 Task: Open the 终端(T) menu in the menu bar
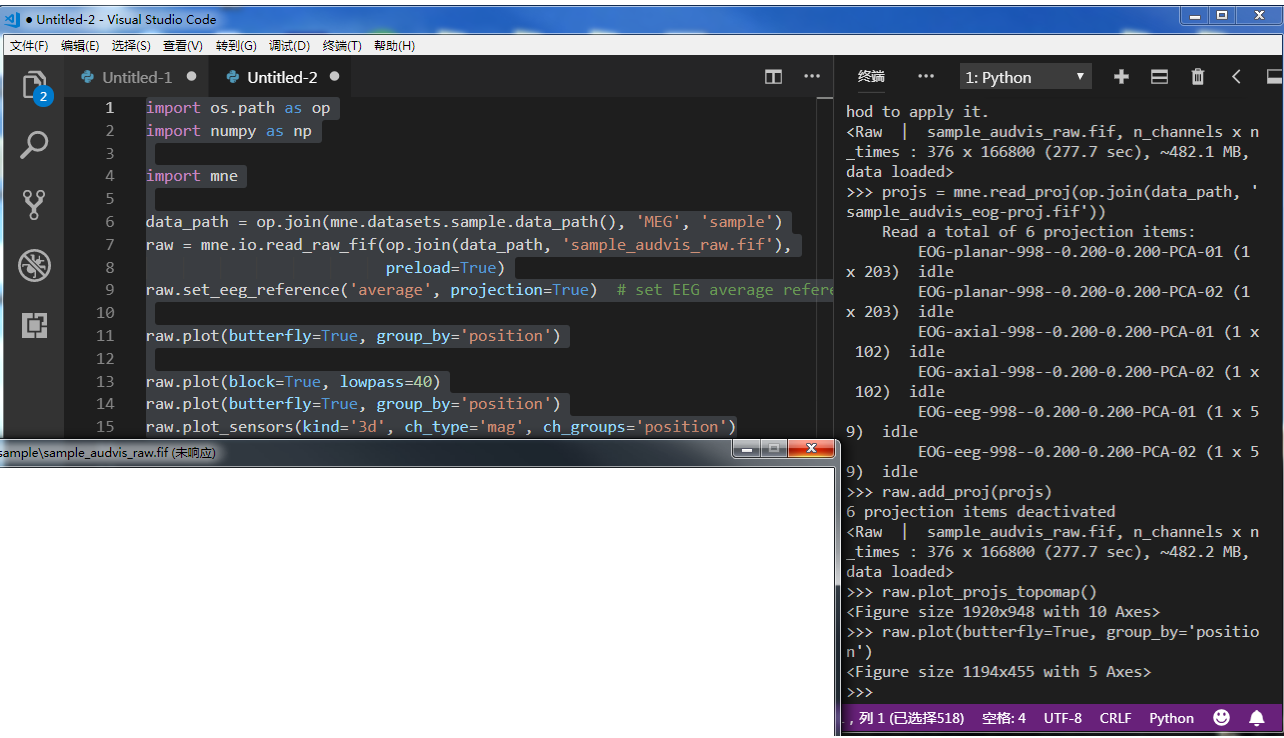[342, 46]
